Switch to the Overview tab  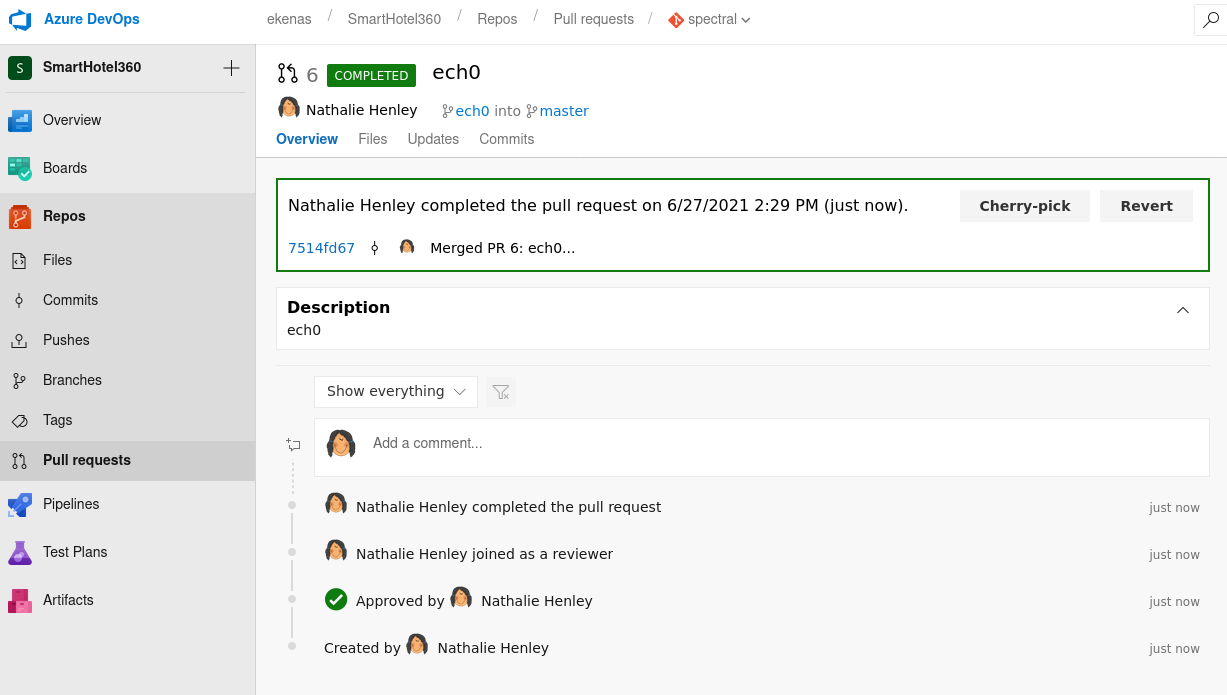pyautogui.click(x=307, y=139)
